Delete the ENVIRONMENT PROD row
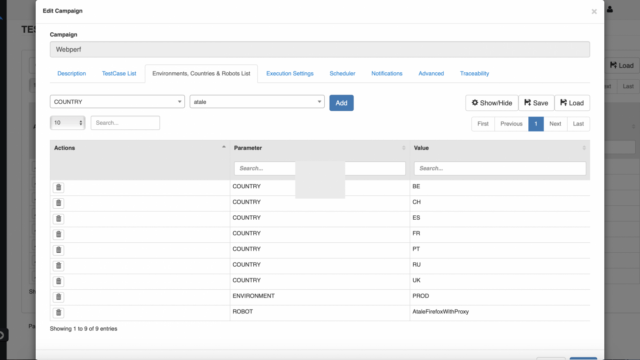The width and height of the screenshot is (640, 360). [58, 297]
